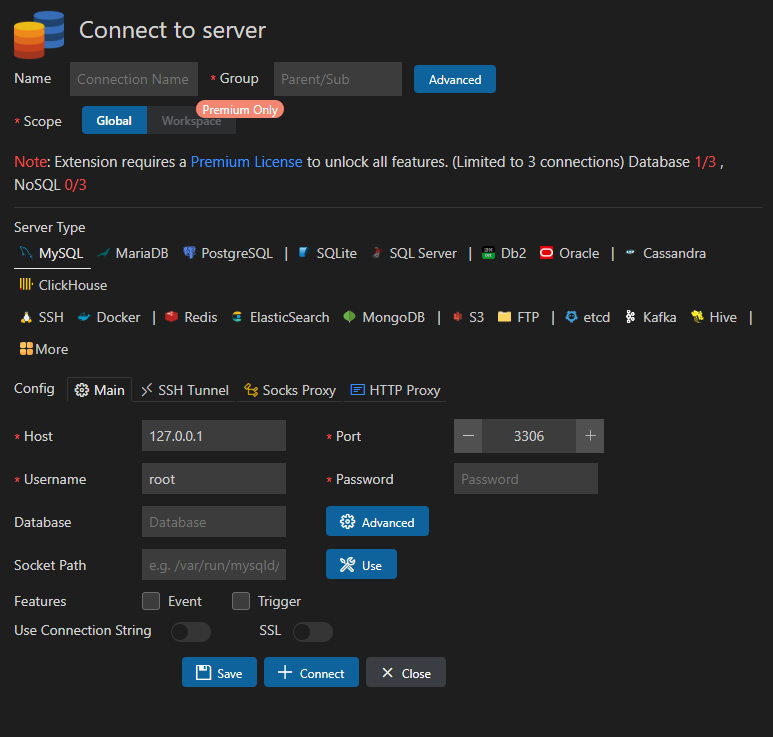Select the Kafka server type icon

(x=630, y=316)
